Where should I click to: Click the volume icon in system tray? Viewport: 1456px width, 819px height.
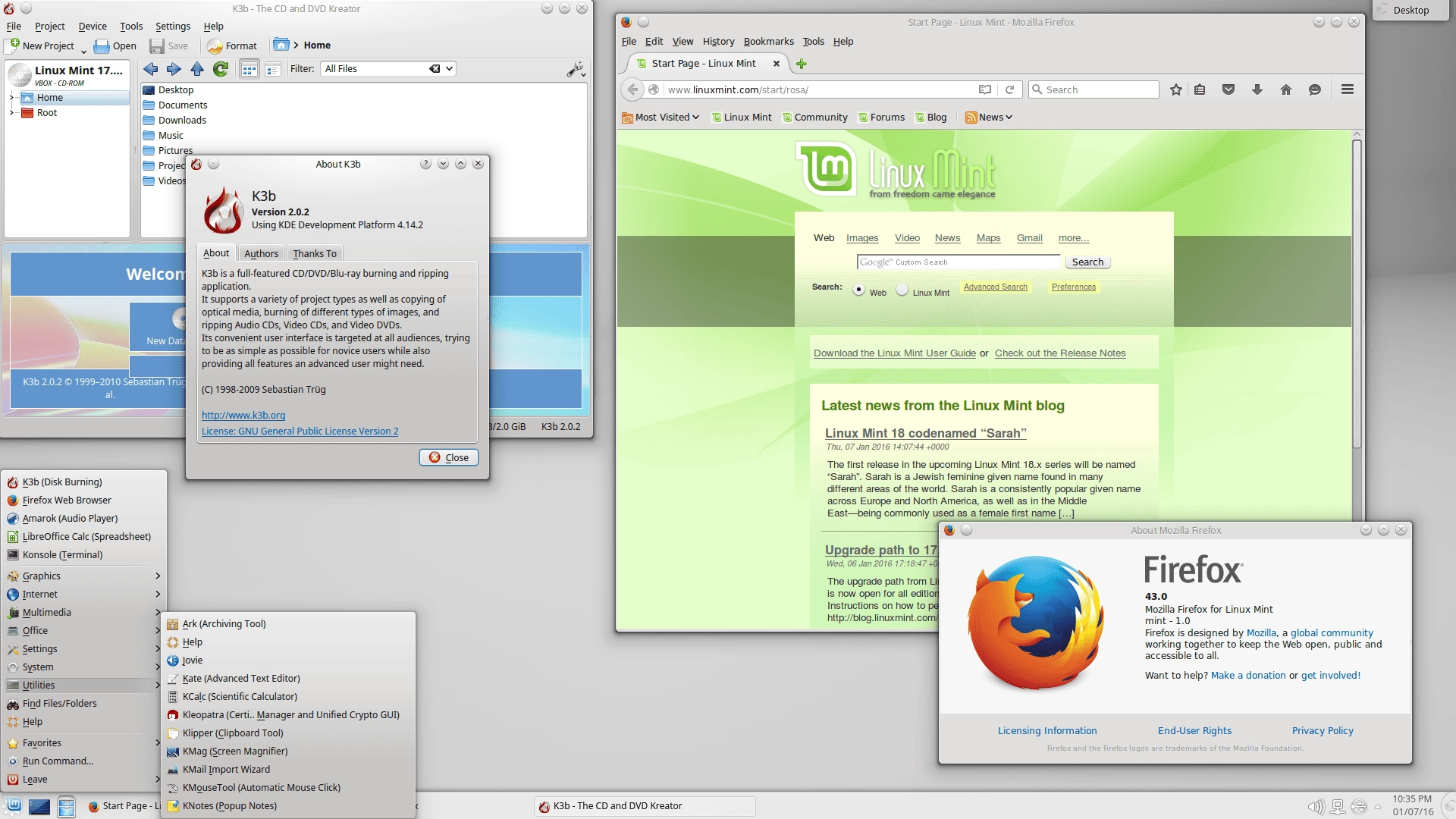1316,806
